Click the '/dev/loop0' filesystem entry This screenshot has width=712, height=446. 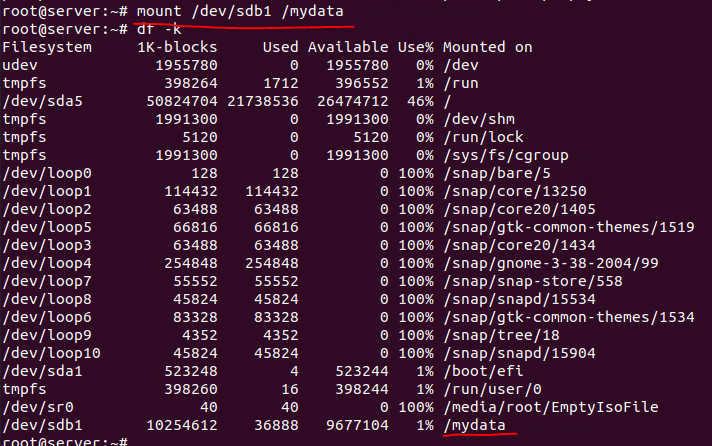[x=47, y=173]
